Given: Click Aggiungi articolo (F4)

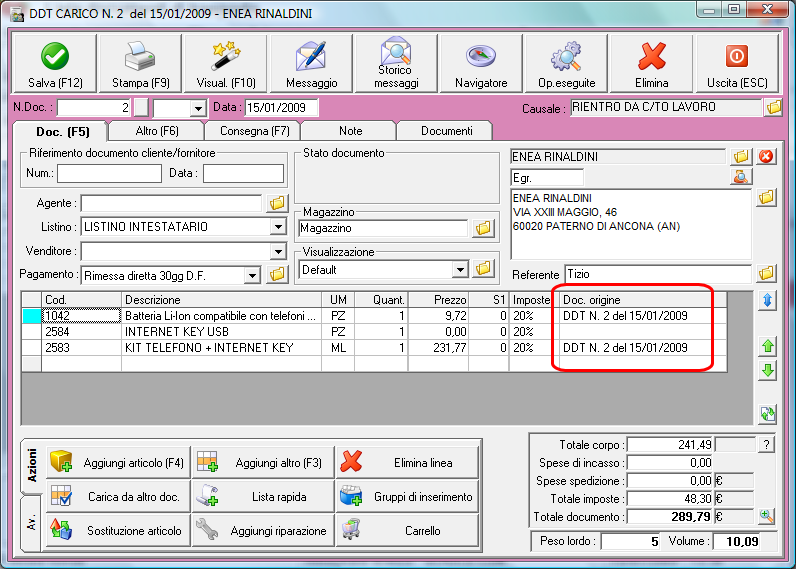Looking at the screenshot, I should pos(119,462).
